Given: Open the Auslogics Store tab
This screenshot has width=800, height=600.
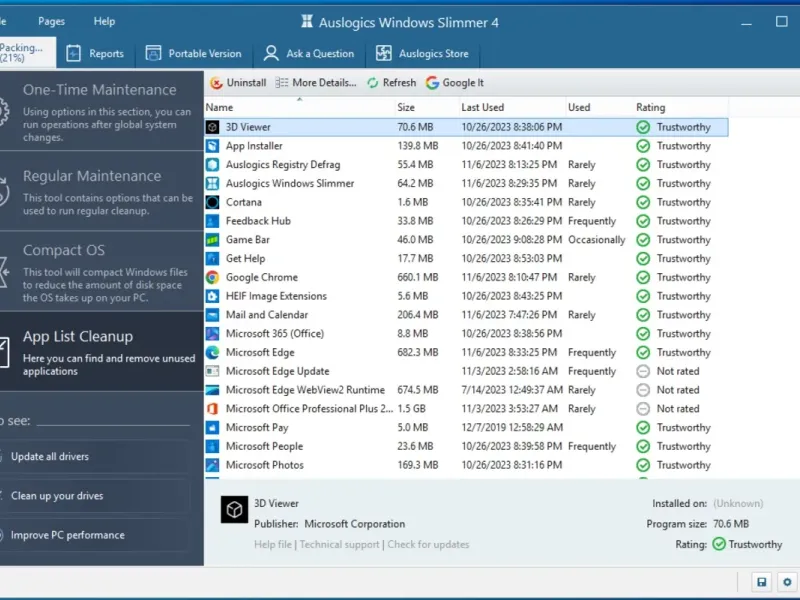Looking at the screenshot, I should [422, 54].
